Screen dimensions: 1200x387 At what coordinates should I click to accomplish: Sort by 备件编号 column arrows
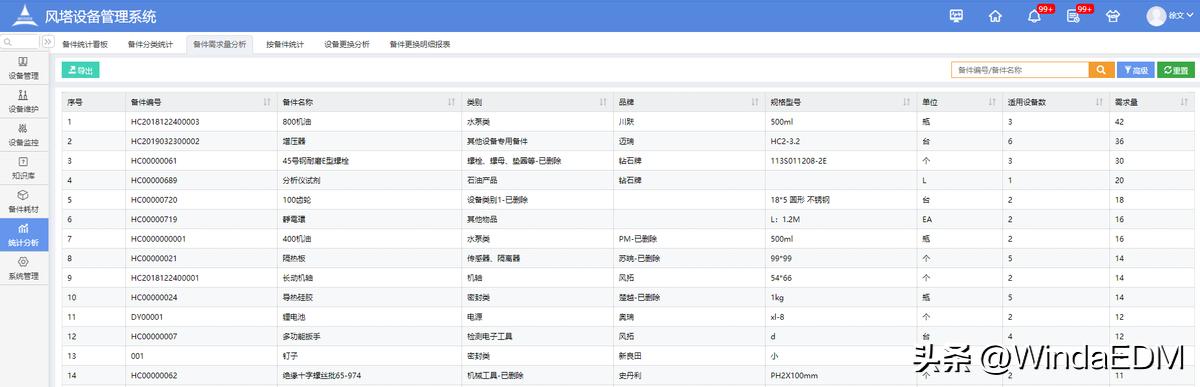pyautogui.click(x=267, y=102)
